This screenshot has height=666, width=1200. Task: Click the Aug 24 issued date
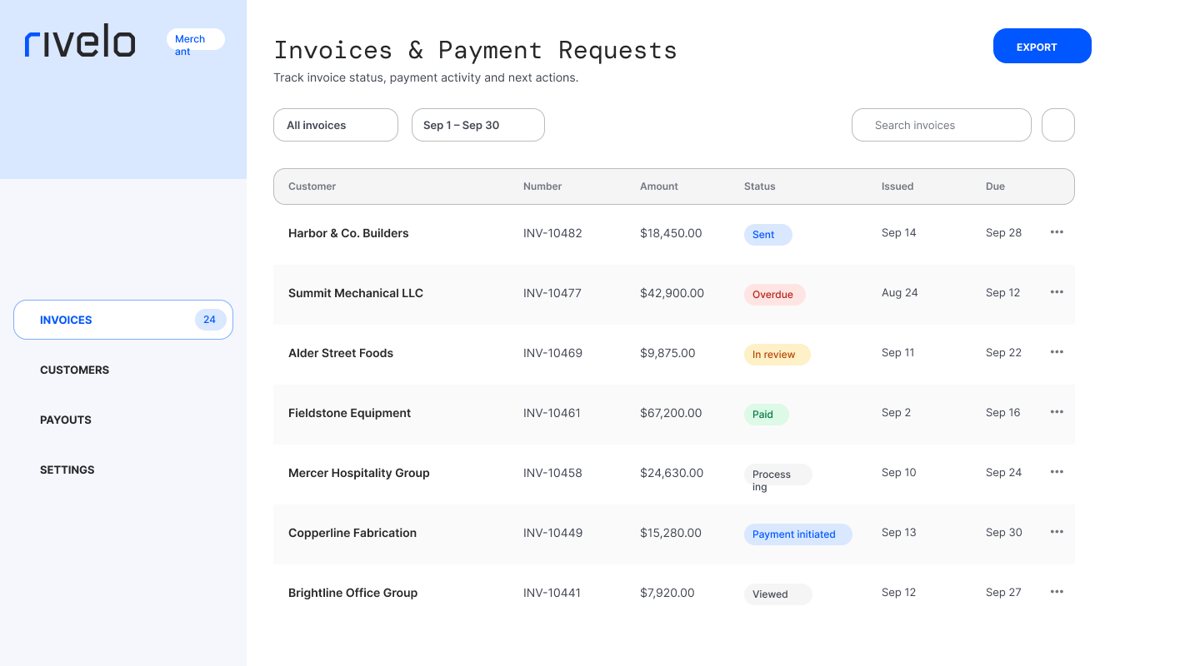tap(900, 293)
